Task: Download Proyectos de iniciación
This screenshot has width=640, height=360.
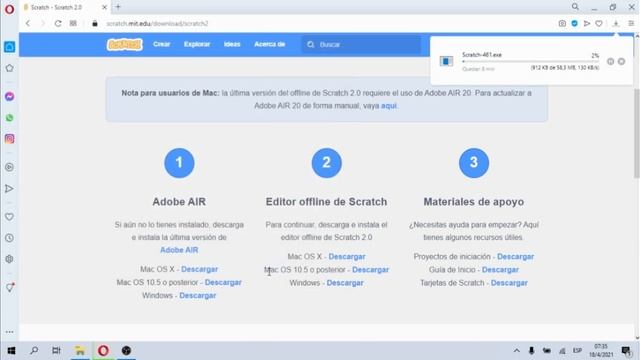Action: (x=515, y=257)
